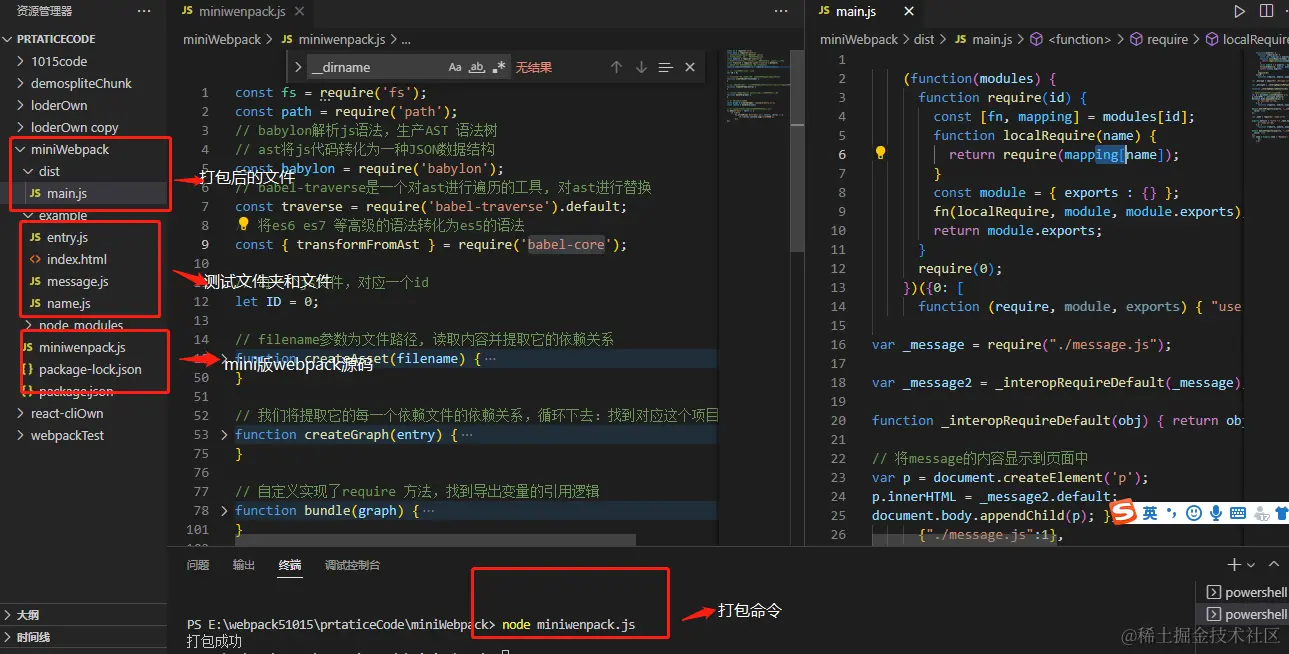Expand the demospliteChunk folder

81,83
